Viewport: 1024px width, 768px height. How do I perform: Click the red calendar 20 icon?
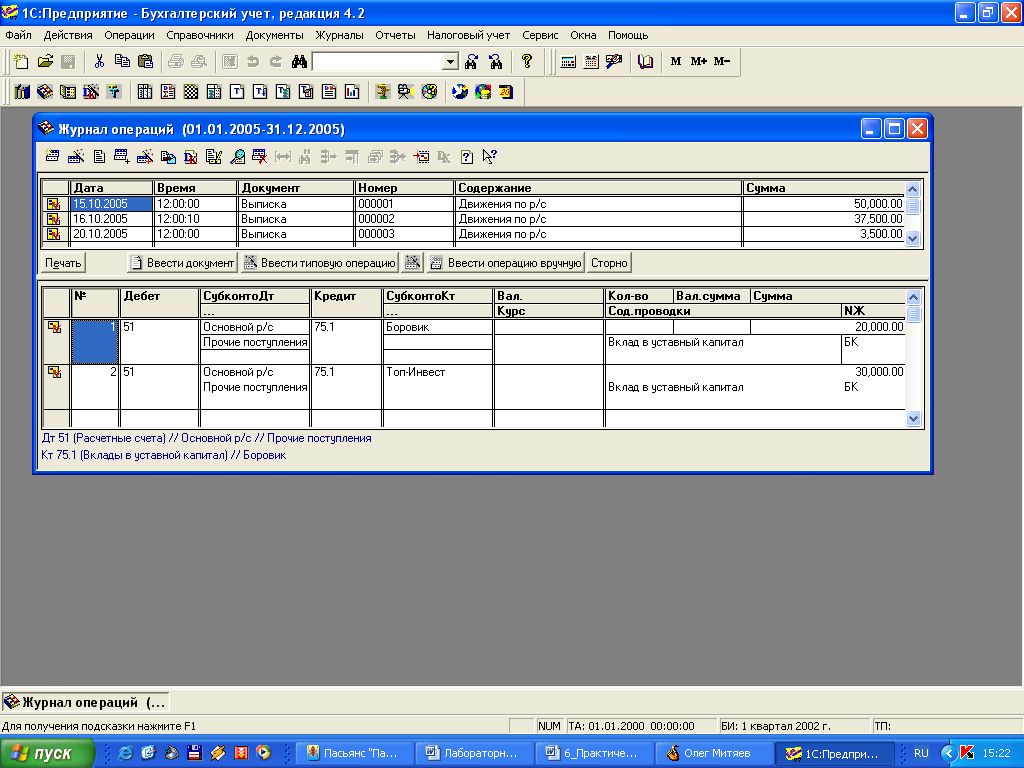(x=506, y=91)
